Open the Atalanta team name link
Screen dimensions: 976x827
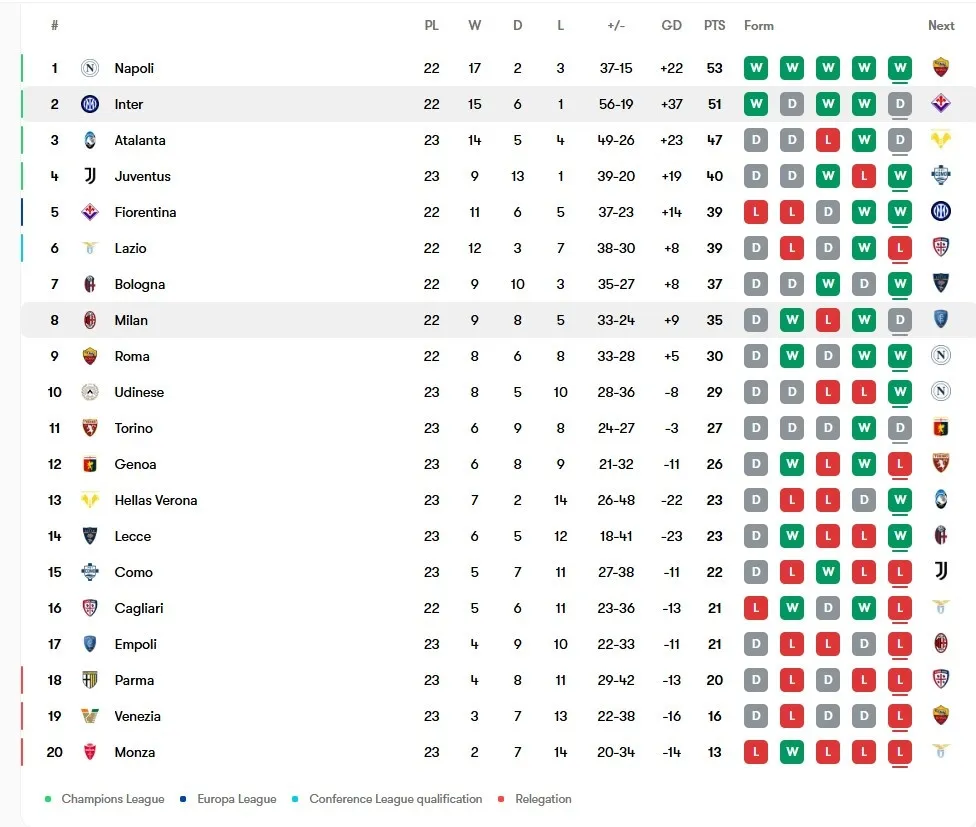coord(139,141)
